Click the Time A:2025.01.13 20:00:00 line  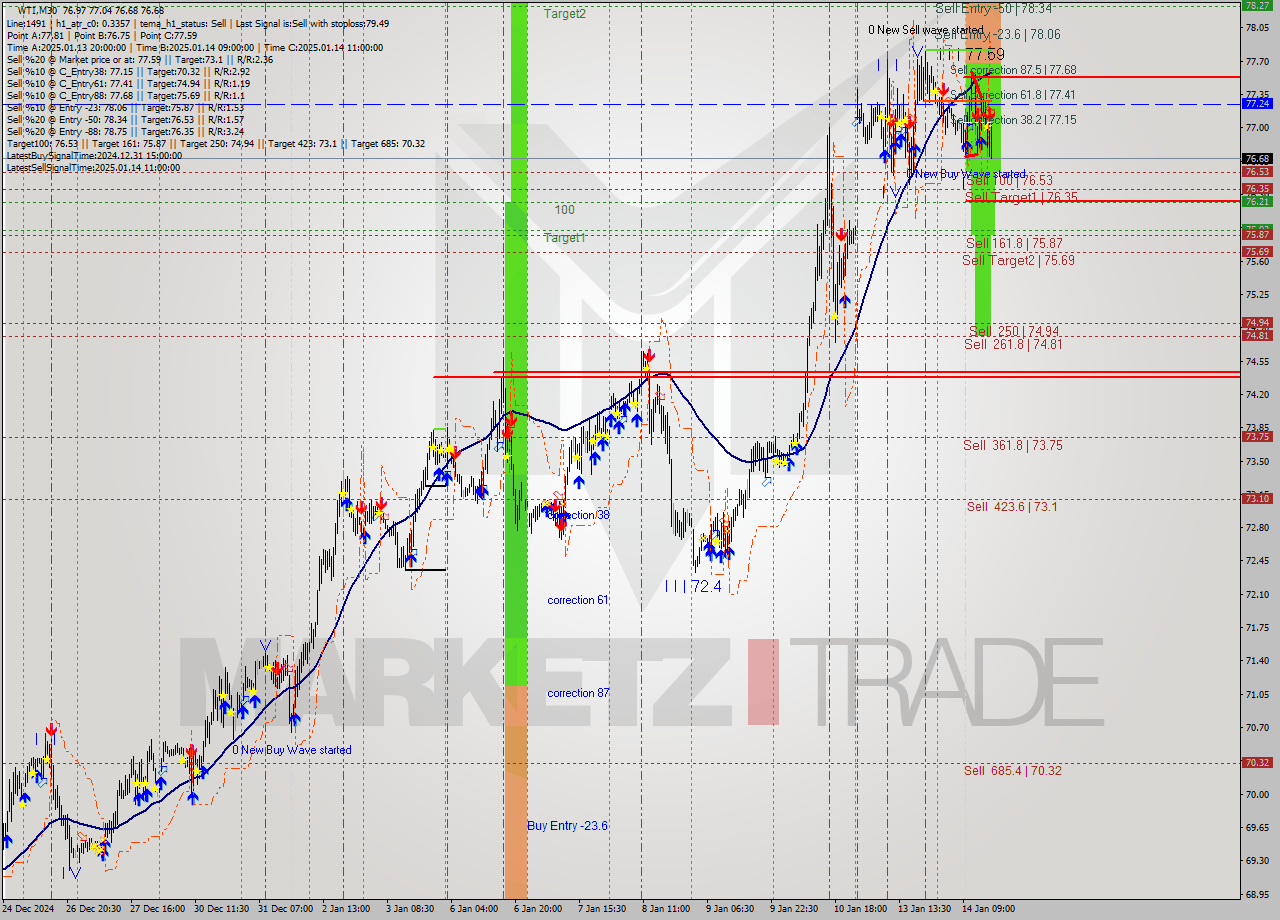pyautogui.click(x=195, y=48)
